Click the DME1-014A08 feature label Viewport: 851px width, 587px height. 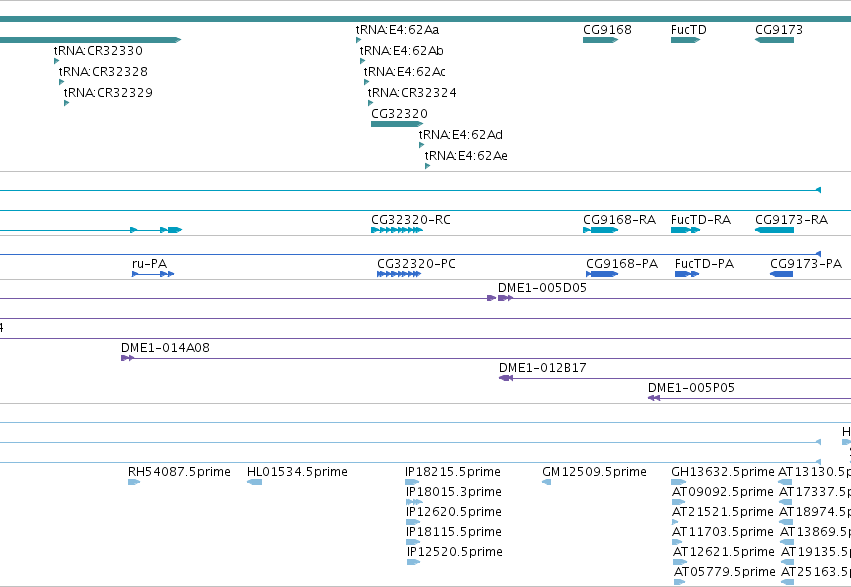(166, 348)
